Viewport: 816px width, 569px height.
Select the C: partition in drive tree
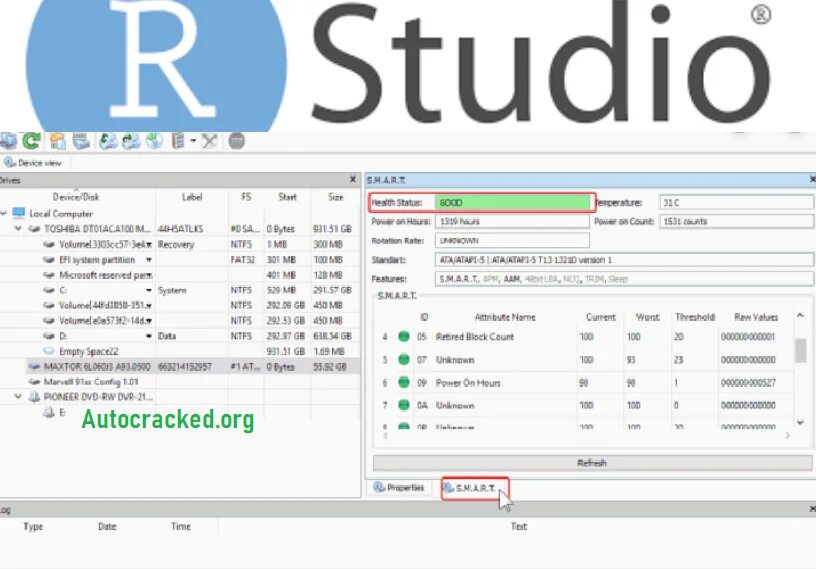(180, 290)
